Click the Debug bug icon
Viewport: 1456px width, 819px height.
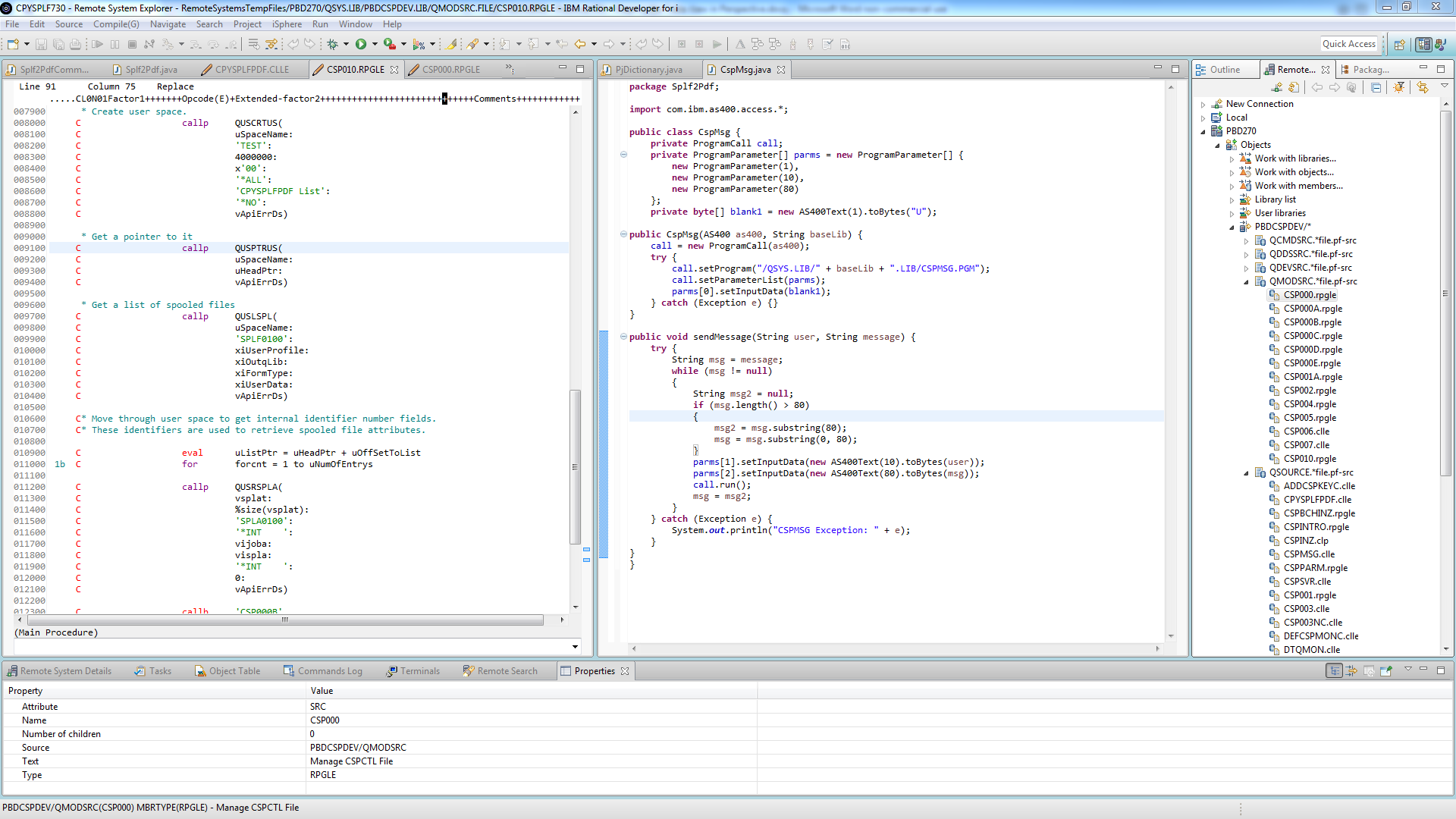pyautogui.click(x=332, y=44)
